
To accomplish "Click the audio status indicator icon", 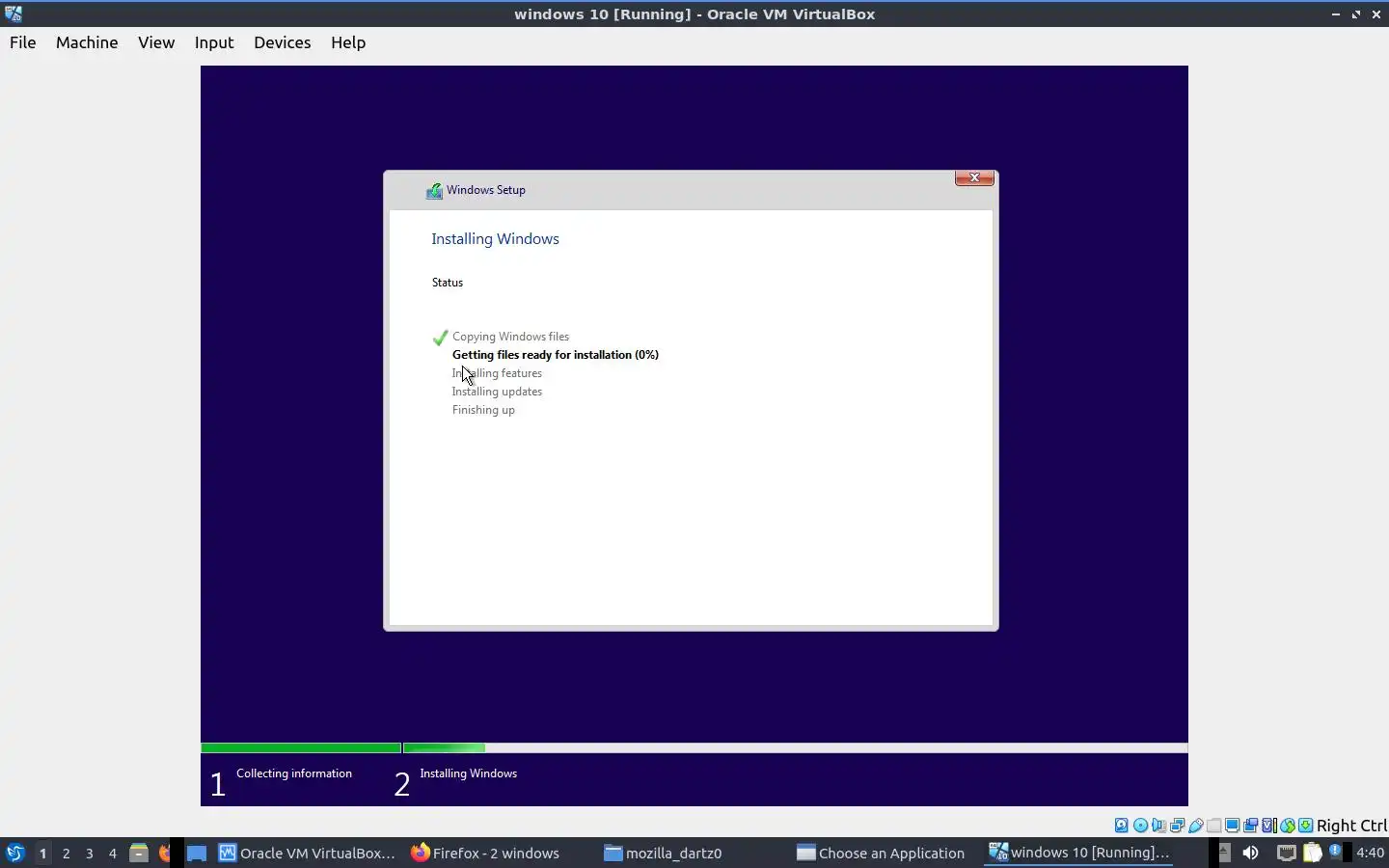I will pos(1158,826).
